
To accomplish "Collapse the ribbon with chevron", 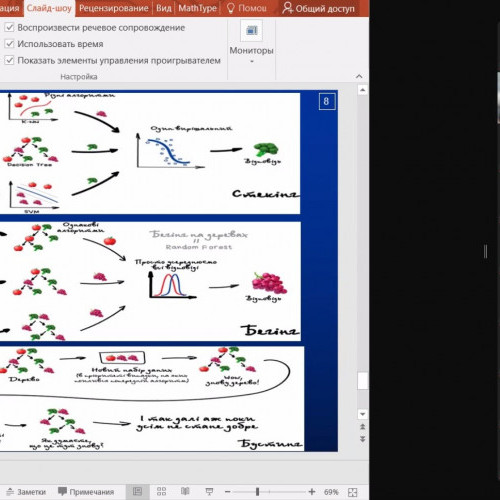I will pyautogui.click(x=359, y=76).
